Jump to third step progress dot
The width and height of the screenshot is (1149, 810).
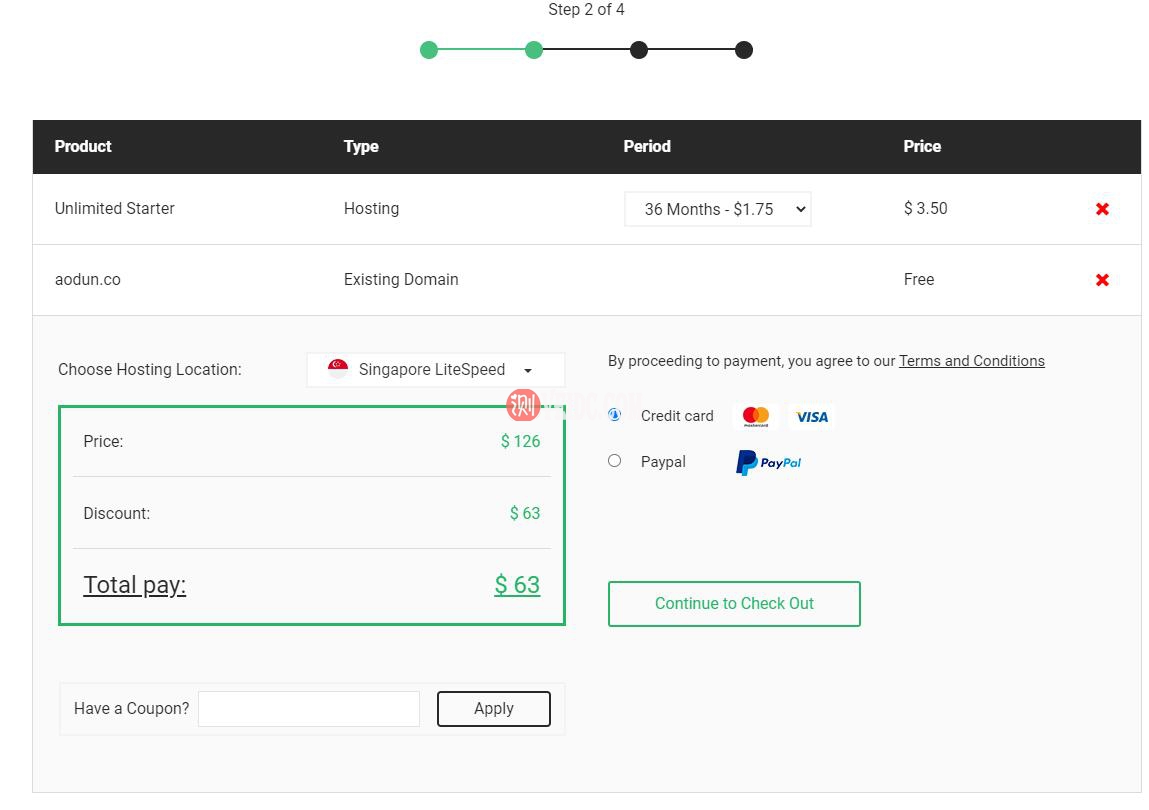pos(639,50)
